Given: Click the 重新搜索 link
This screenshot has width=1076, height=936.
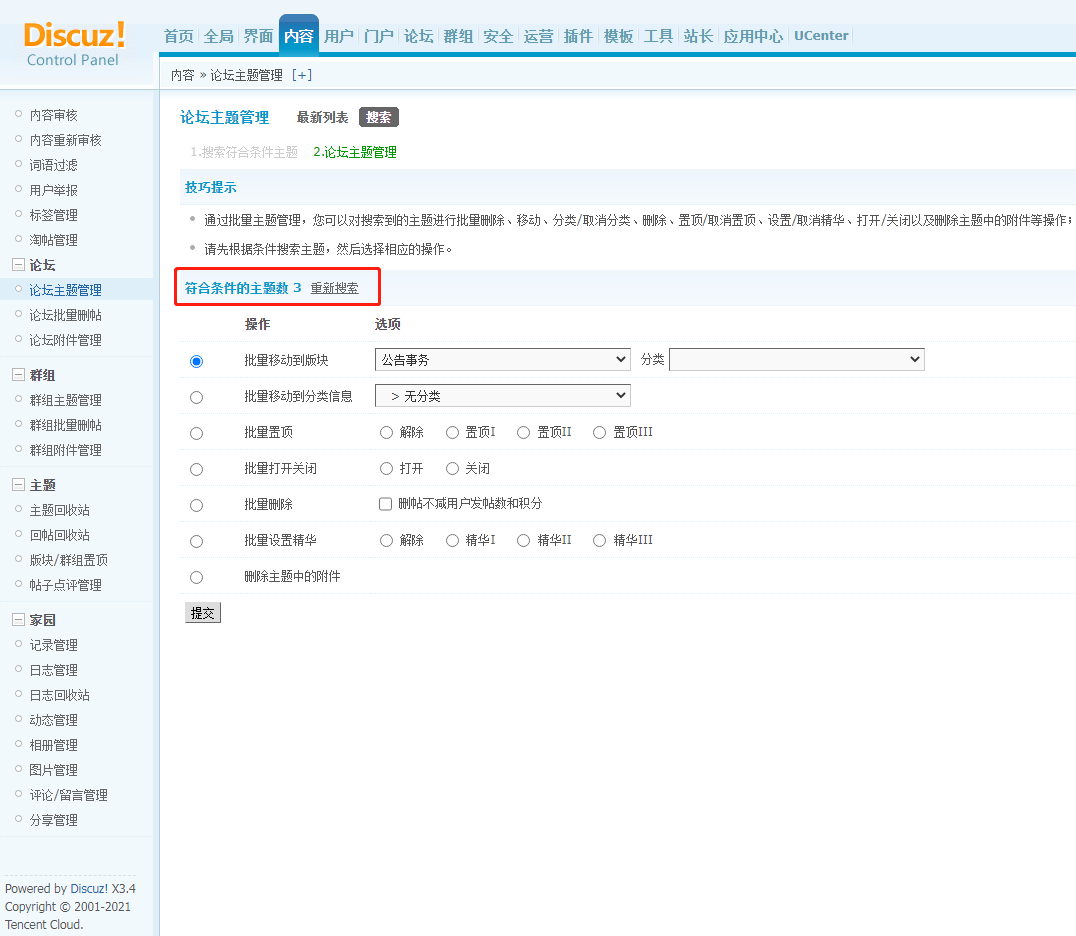Looking at the screenshot, I should pos(334,288).
